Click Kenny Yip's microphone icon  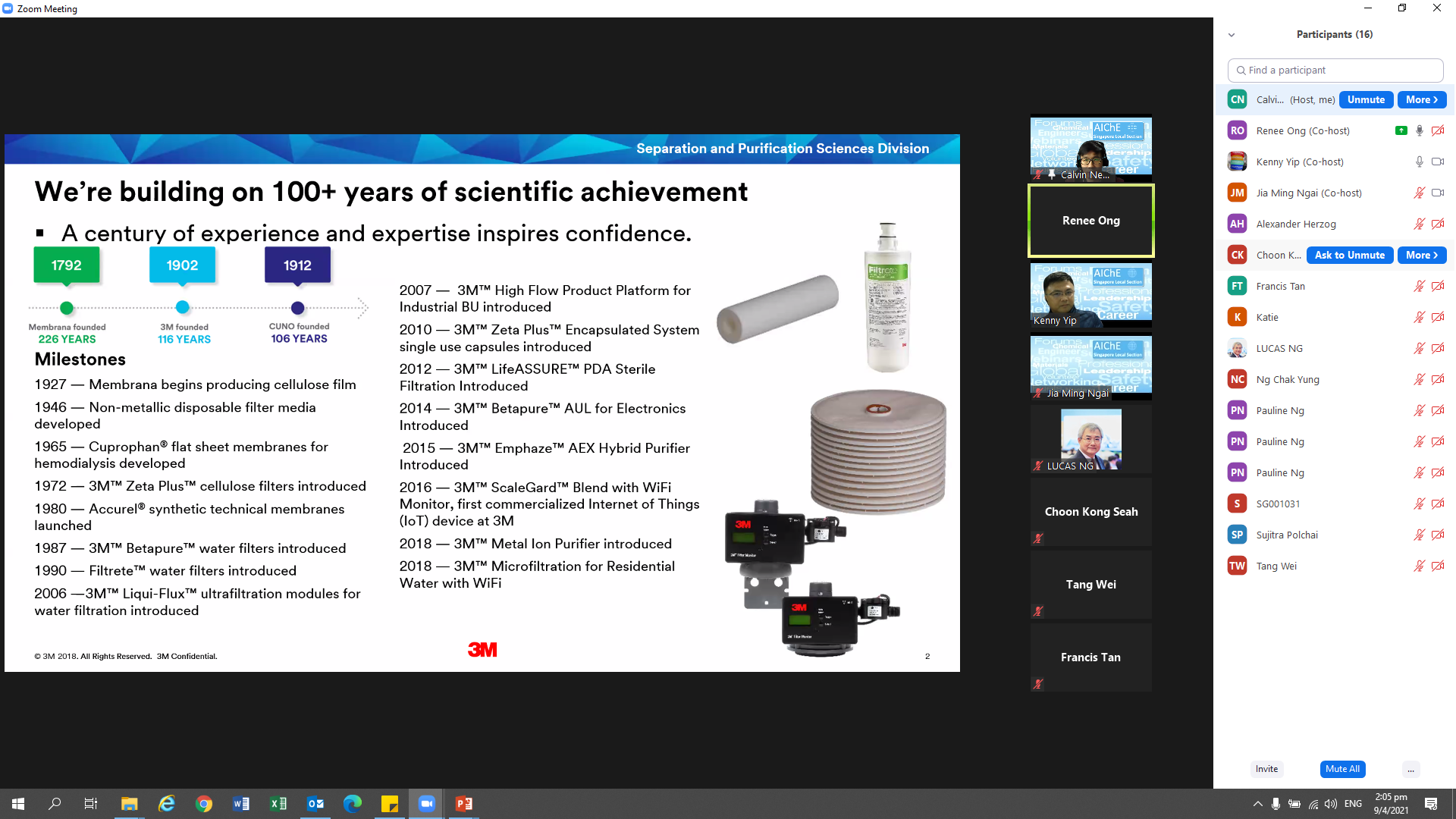(x=1419, y=162)
